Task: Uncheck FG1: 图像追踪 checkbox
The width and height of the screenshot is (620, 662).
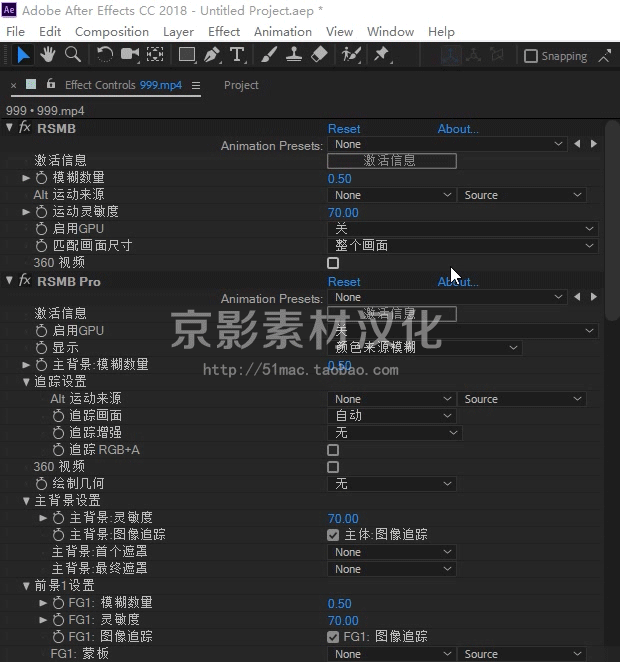Action: [x=333, y=637]
